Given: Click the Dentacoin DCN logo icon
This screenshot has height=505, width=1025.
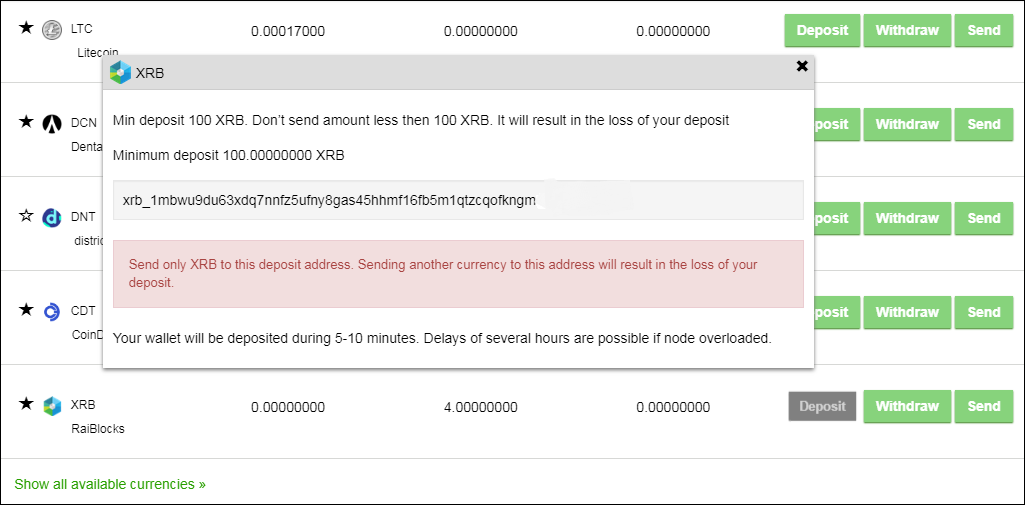Looking at the screenshot, I should [x=52, y=123].
